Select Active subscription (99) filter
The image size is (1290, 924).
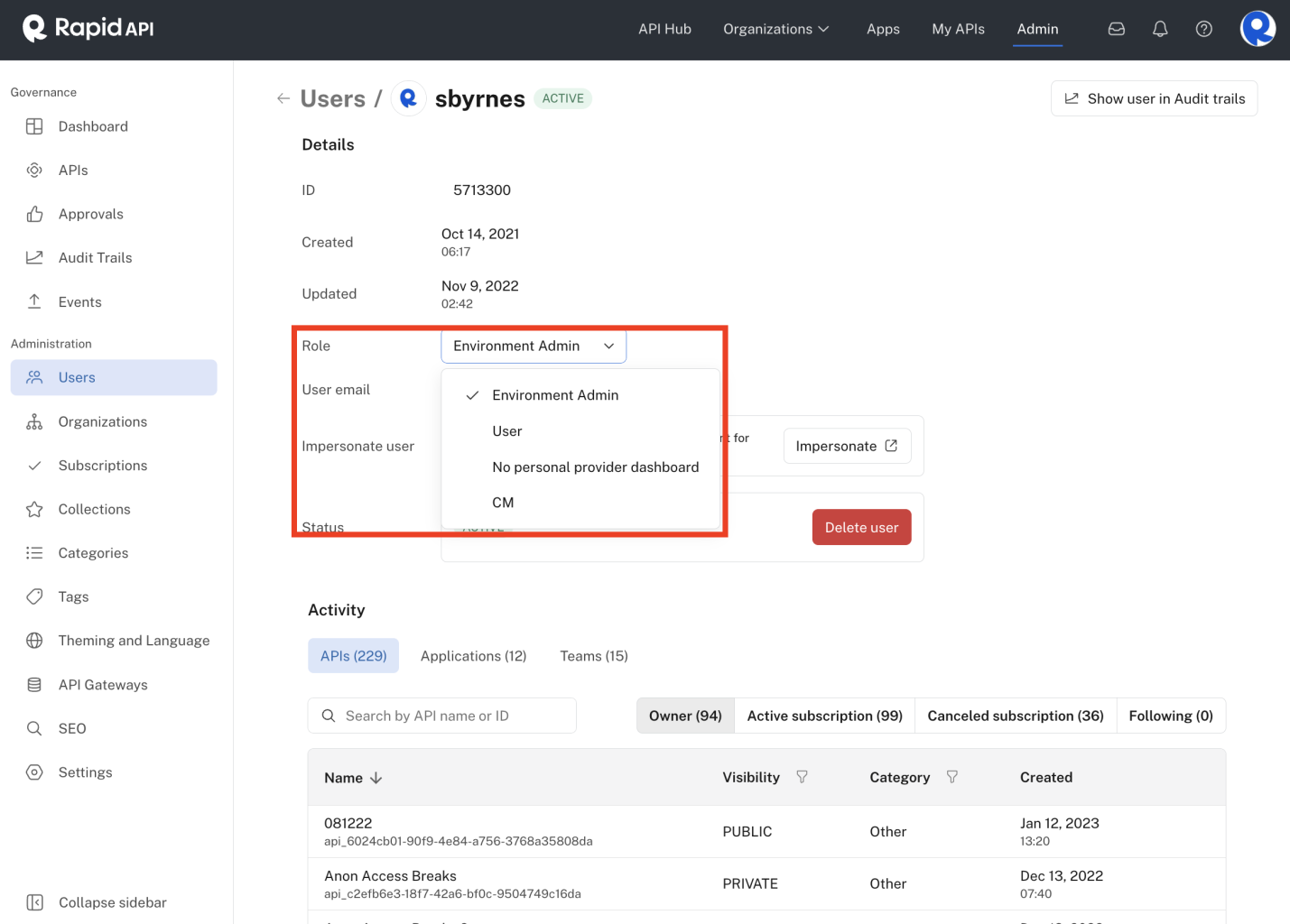(824, 716)
